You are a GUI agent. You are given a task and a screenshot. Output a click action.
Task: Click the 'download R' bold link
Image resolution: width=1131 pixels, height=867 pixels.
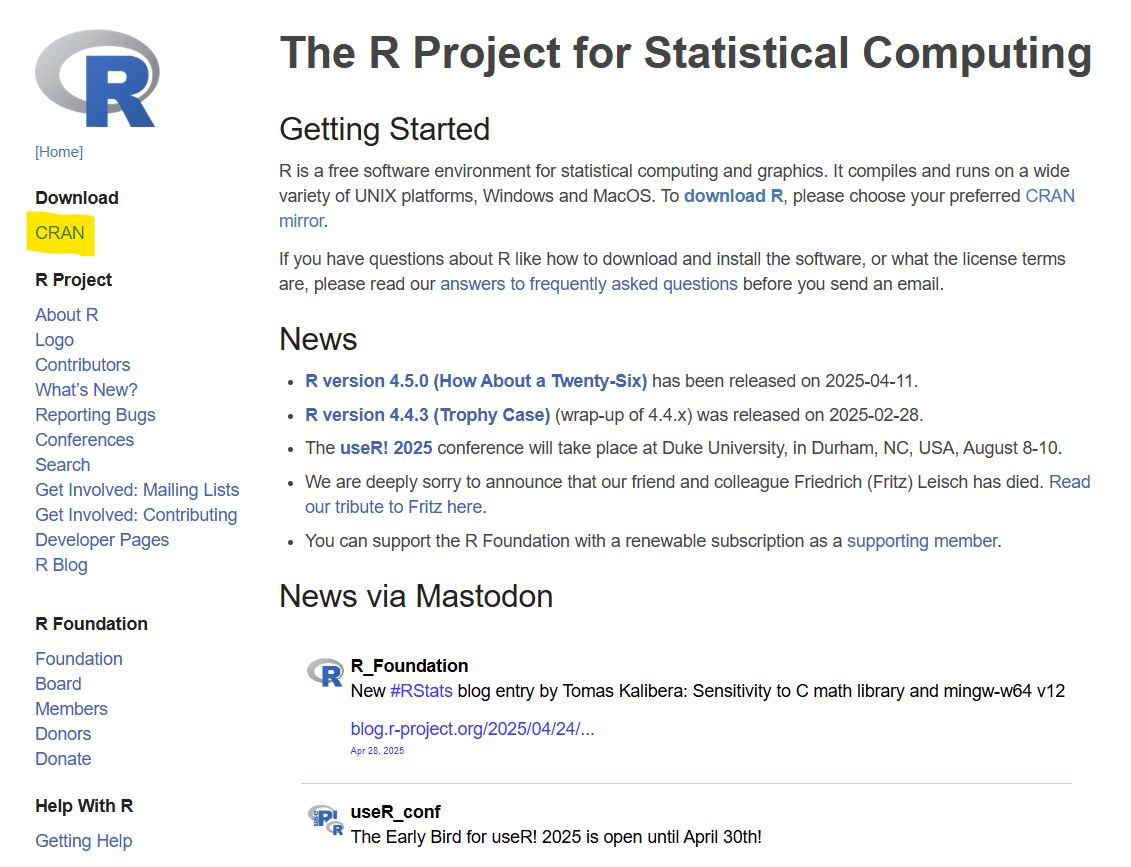(733, 196)
